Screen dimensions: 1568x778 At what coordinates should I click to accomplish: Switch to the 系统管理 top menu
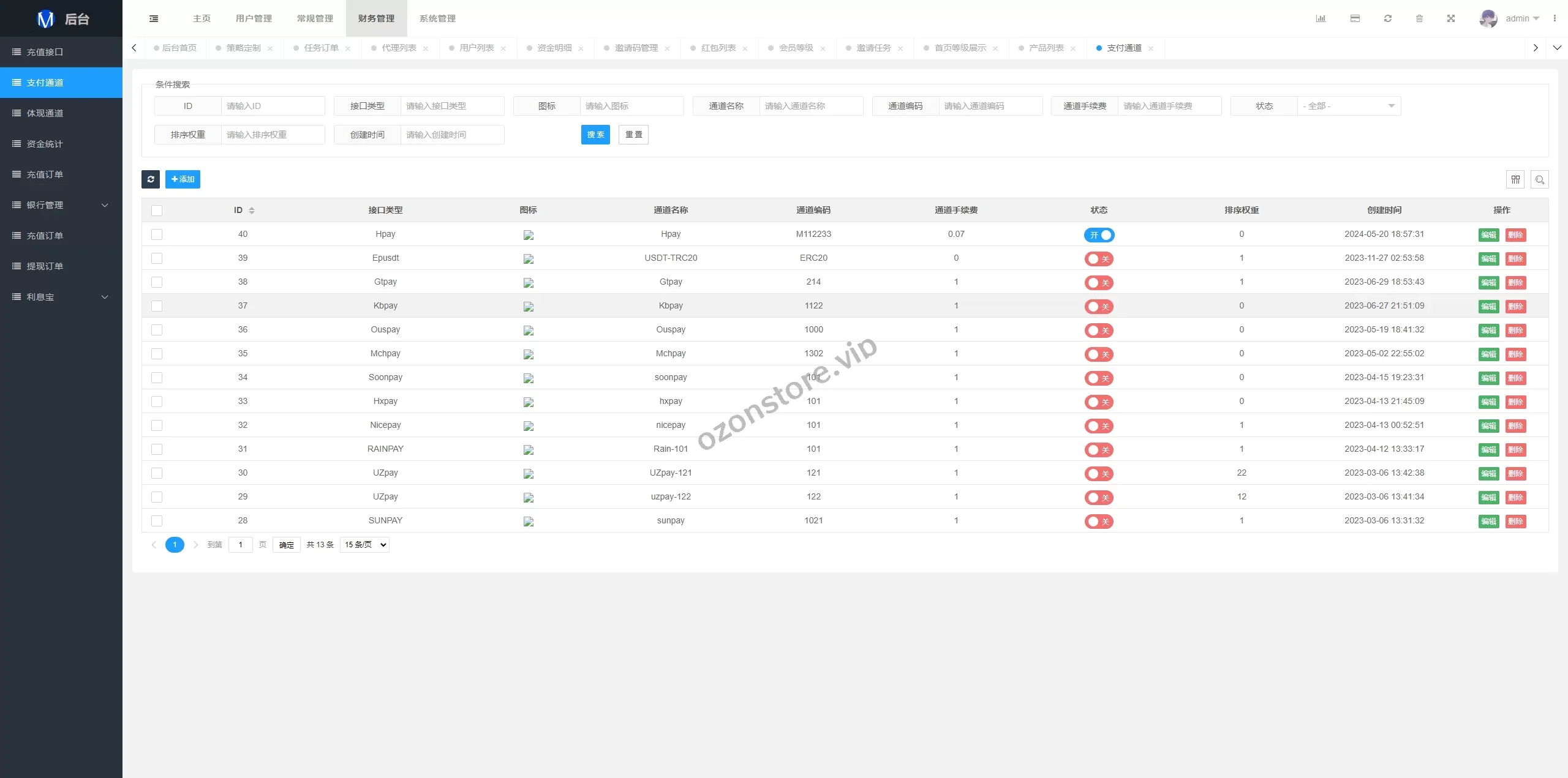coord(437,18)
